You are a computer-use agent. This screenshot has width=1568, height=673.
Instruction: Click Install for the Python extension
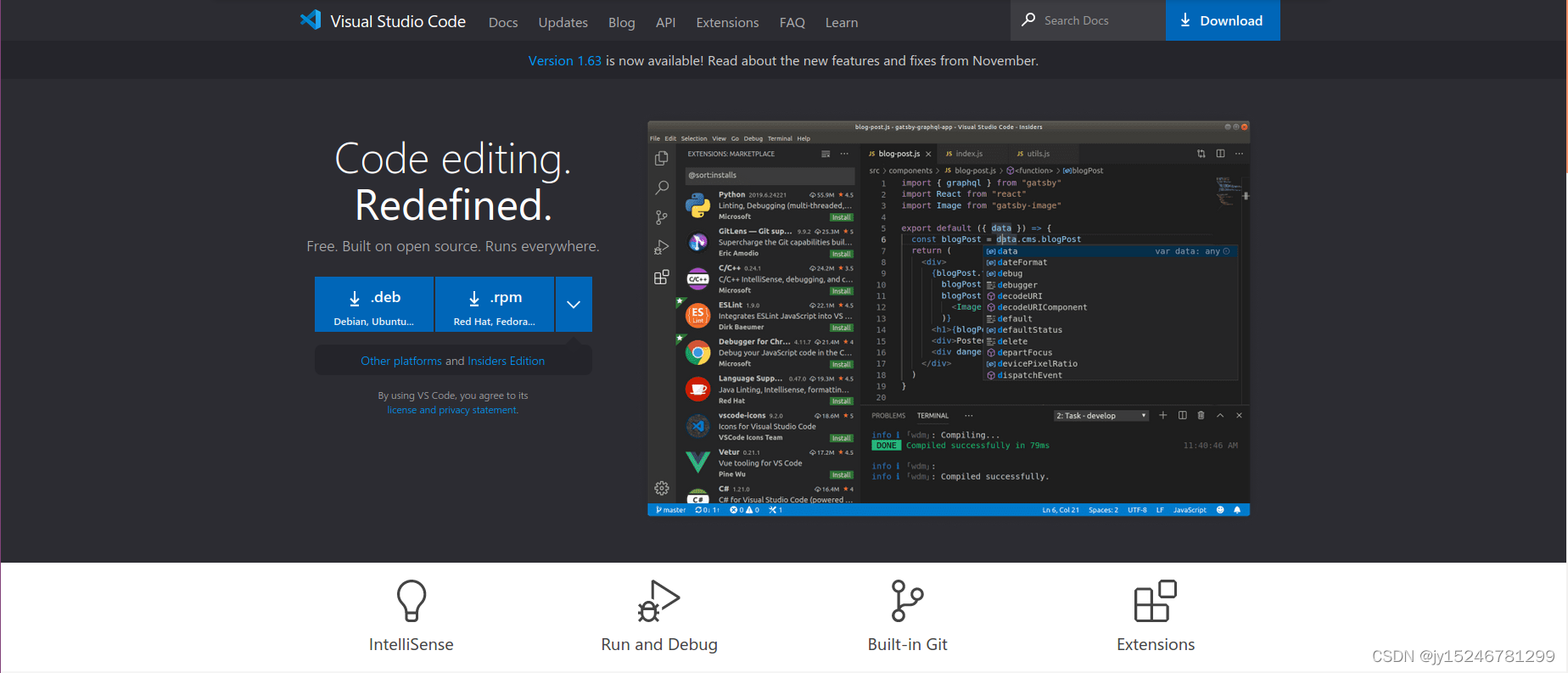click(841, 217)
